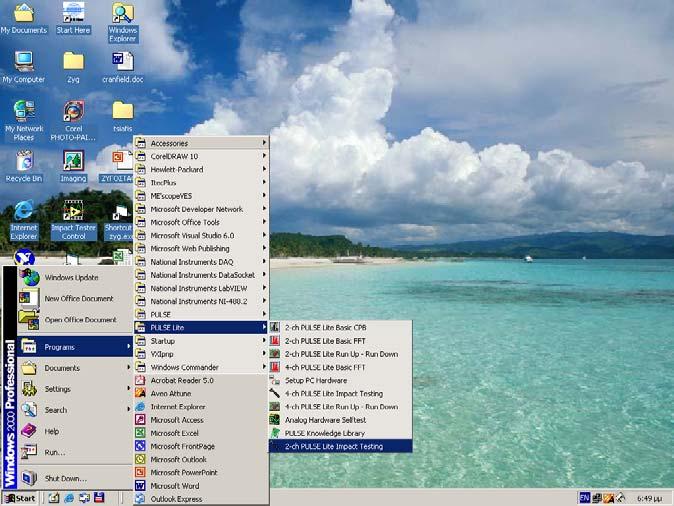Click the Start button
Screen dimensions: 674x506
(20, 498)
